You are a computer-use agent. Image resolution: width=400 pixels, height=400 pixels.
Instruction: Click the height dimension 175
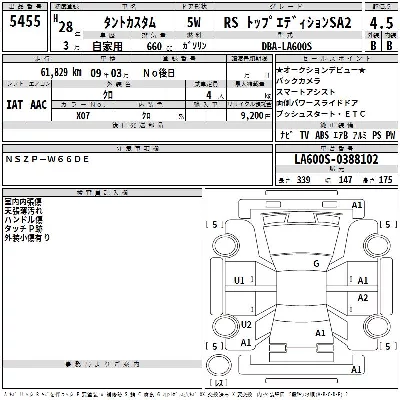tap(386, 180)
